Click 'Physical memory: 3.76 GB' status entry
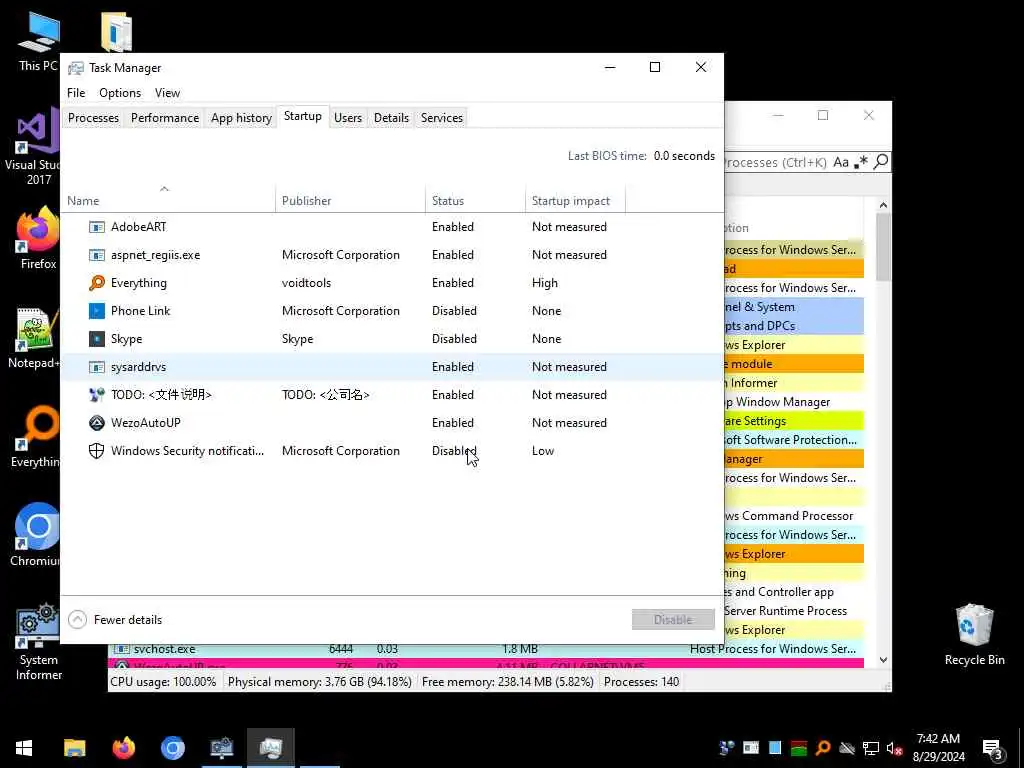Screen dimensions: 1024x768 (x=319, y=682)
